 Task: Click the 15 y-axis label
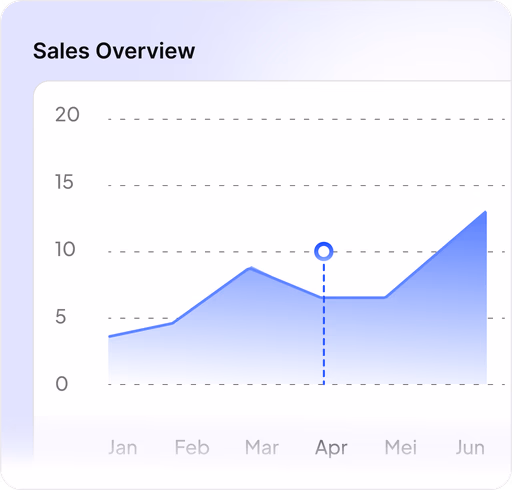click(64, 182)
